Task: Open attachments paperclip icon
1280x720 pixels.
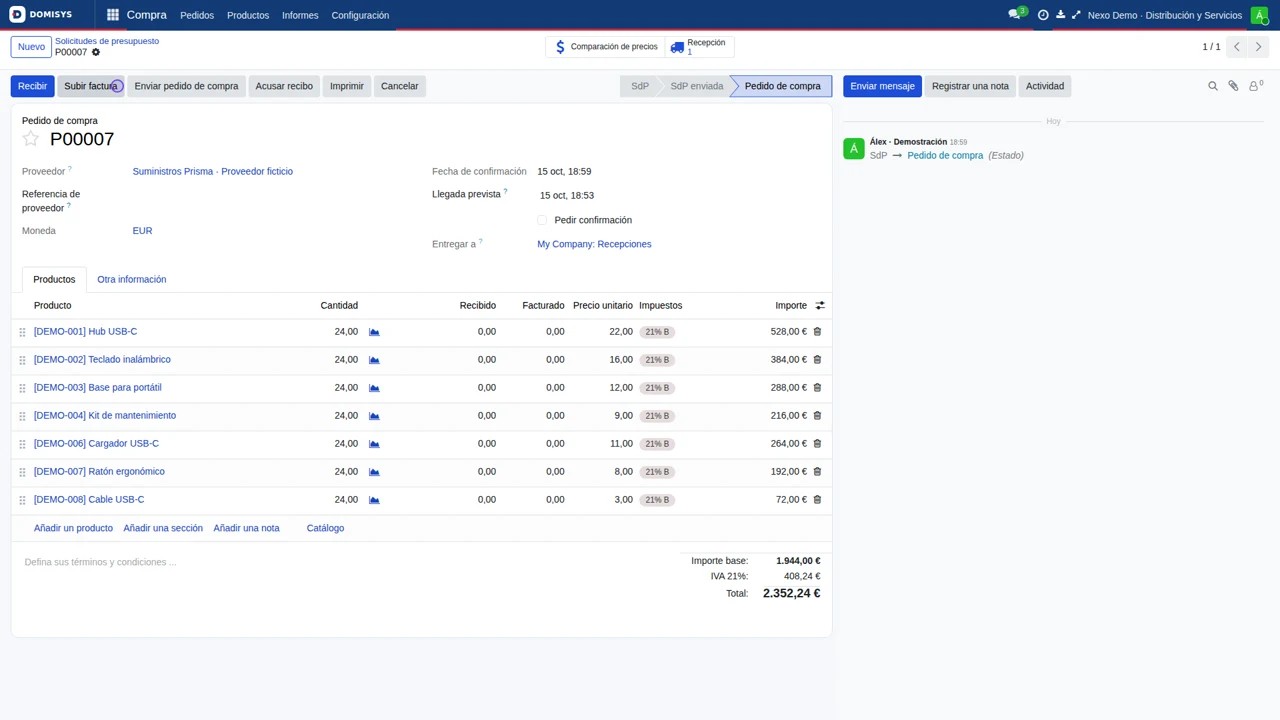Action: coord(1233,86)
